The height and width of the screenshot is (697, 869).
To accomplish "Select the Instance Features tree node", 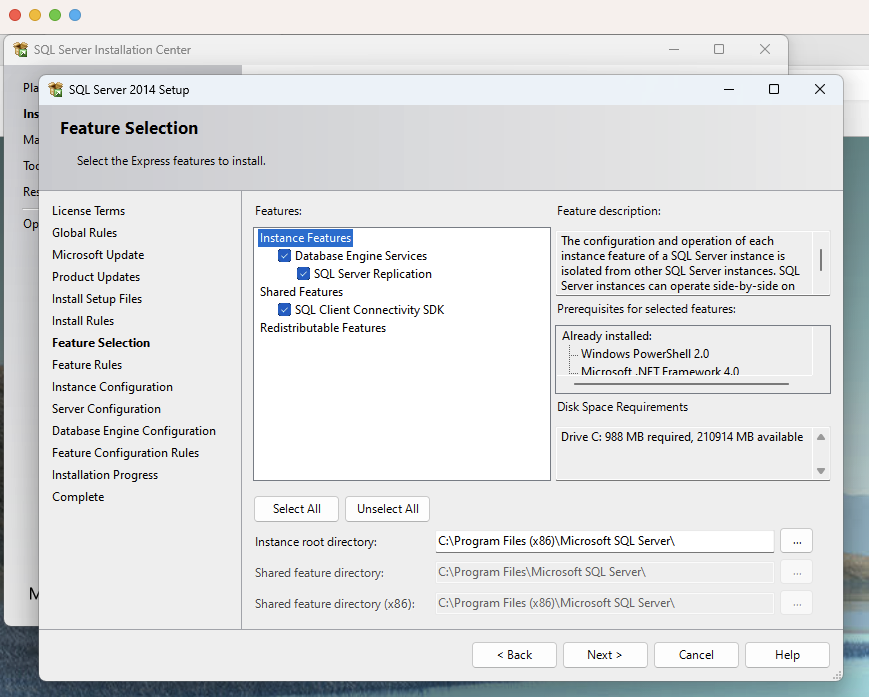I will pyautogui.click(x=305, y=238).
